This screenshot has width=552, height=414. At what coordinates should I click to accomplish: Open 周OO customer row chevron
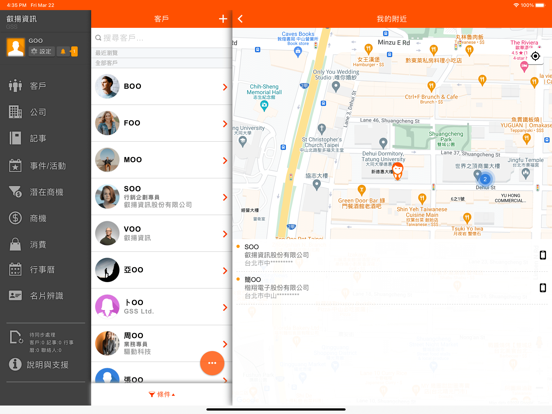[225, 344]
